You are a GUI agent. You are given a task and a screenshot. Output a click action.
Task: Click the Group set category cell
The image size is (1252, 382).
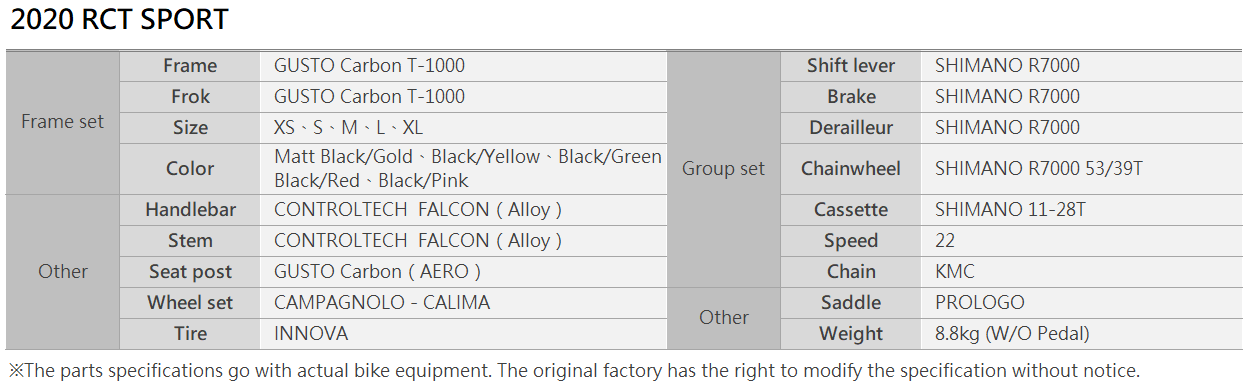click(x=723, y=169)
